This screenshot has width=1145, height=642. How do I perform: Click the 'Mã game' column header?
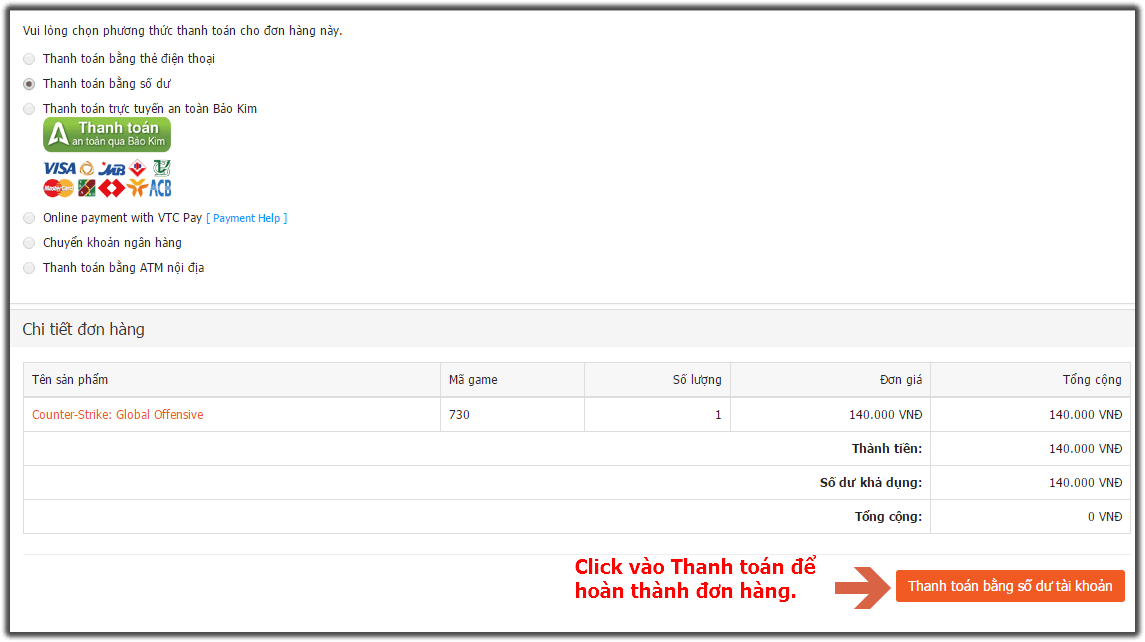pos(473,380)
